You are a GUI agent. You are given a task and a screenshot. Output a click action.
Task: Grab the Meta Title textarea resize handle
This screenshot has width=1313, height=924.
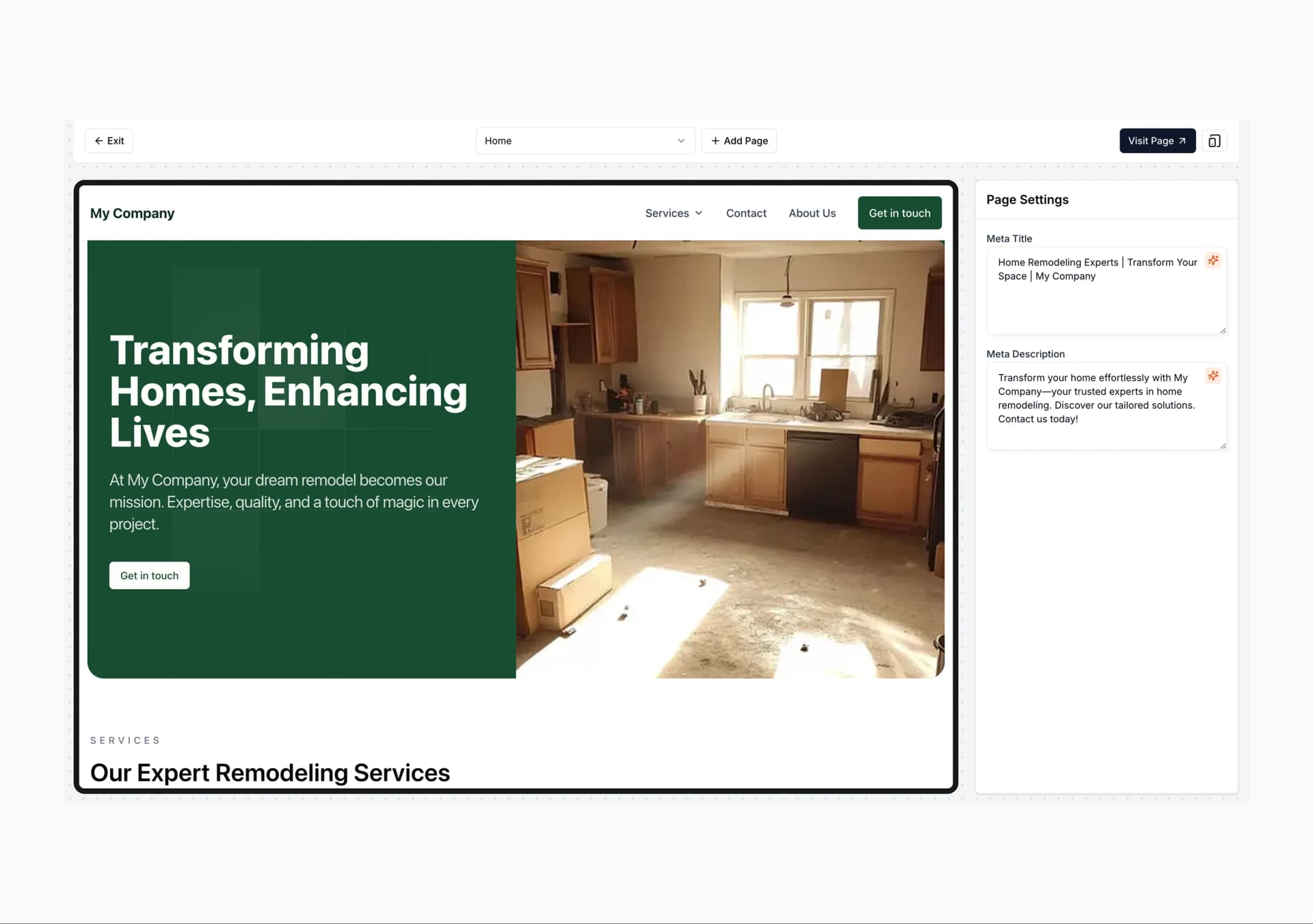pos(1222,330)
